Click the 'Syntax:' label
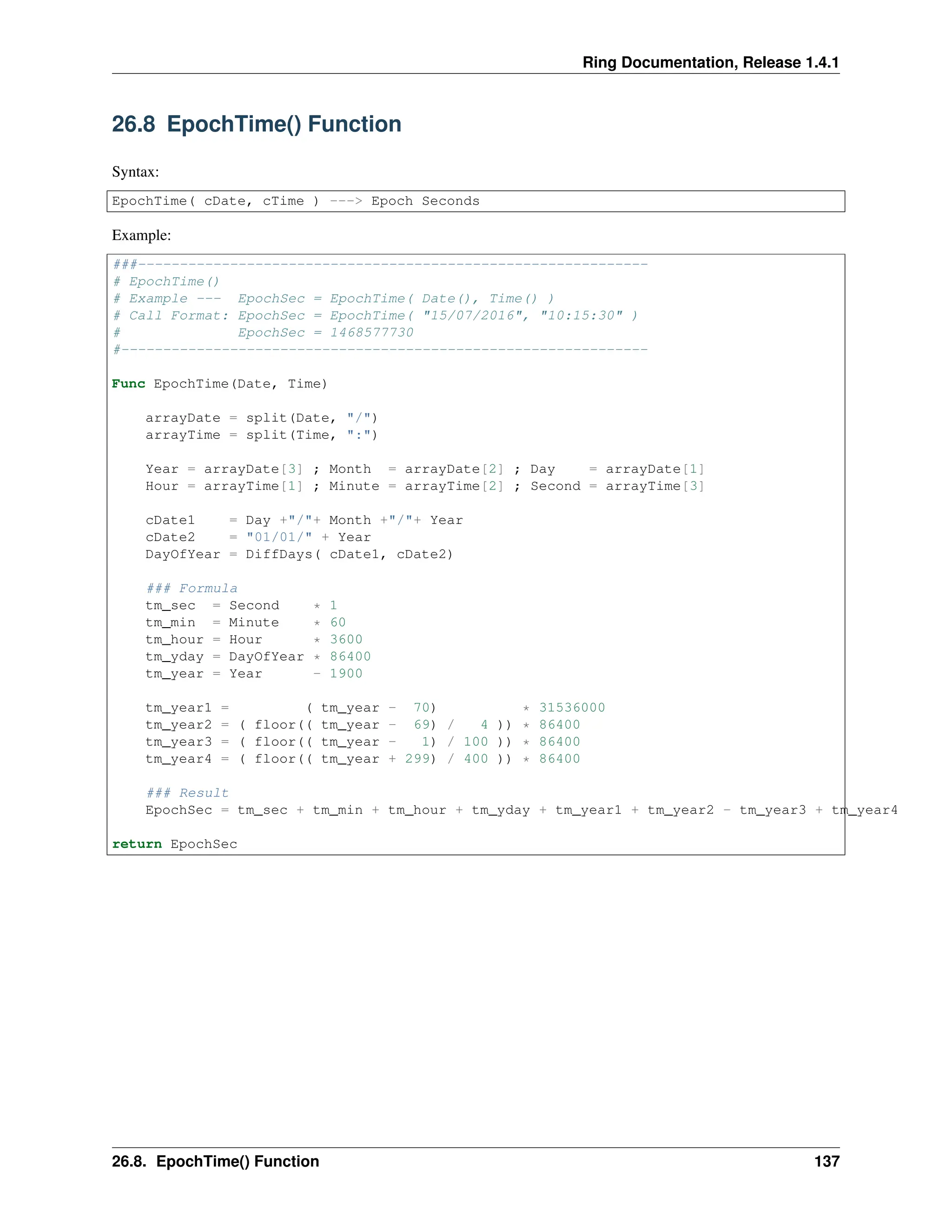This screenshot has width=952, height=1232. 135,172
